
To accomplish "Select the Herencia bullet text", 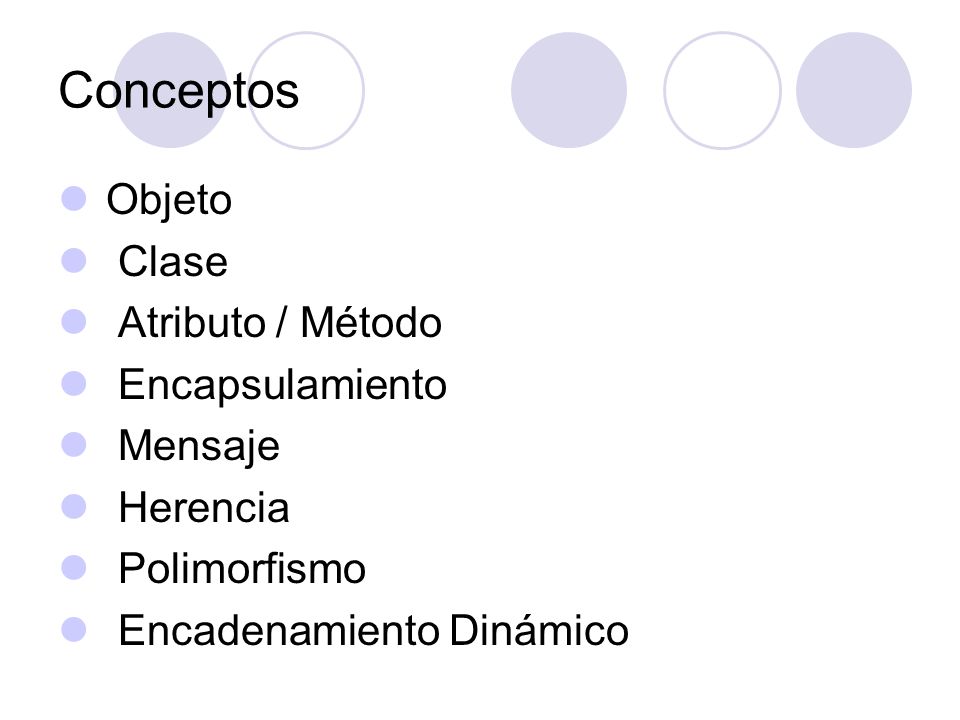I will pos(204,507).
